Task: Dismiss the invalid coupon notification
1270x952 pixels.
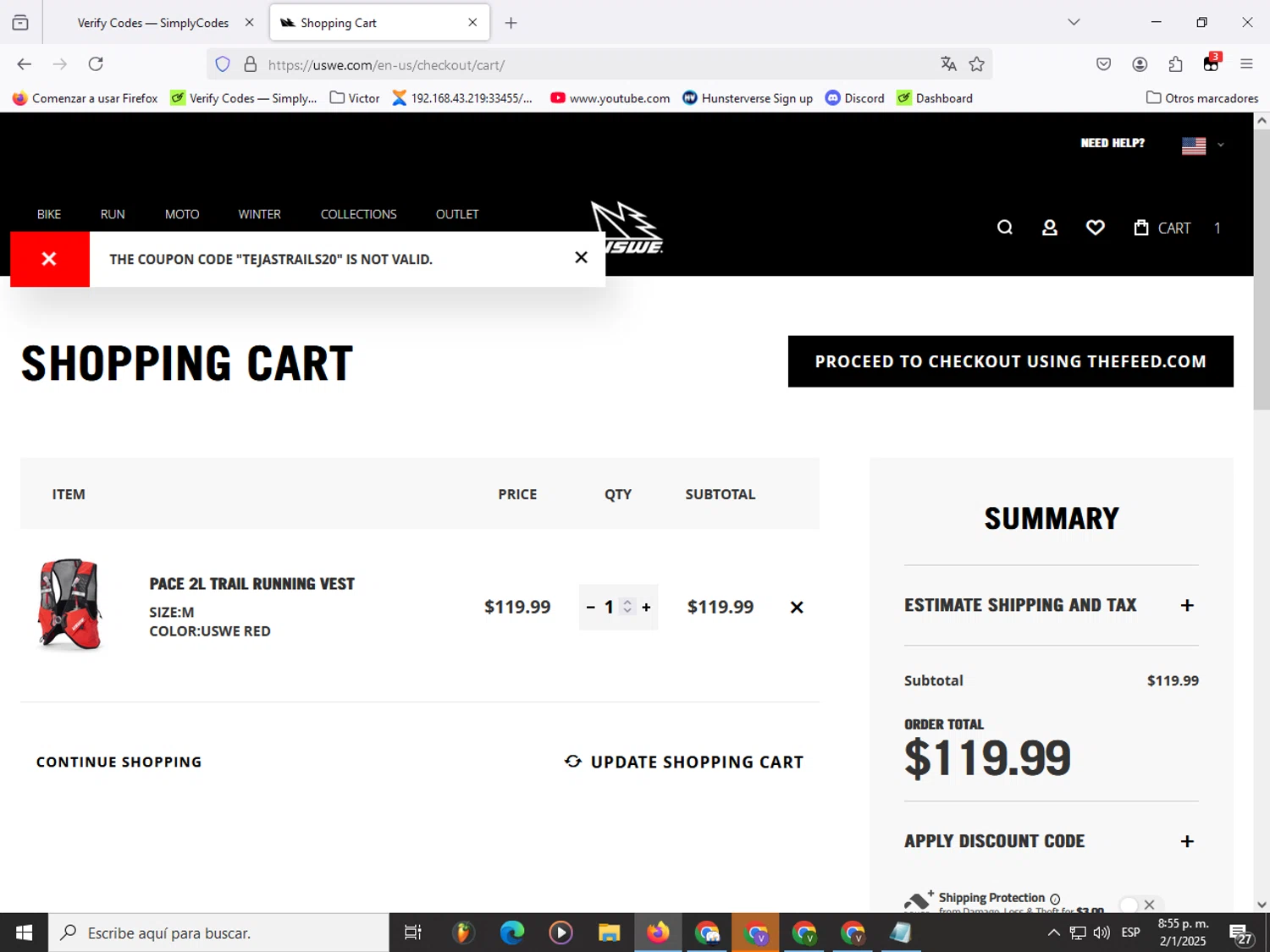Action: [x=581, y=257]
